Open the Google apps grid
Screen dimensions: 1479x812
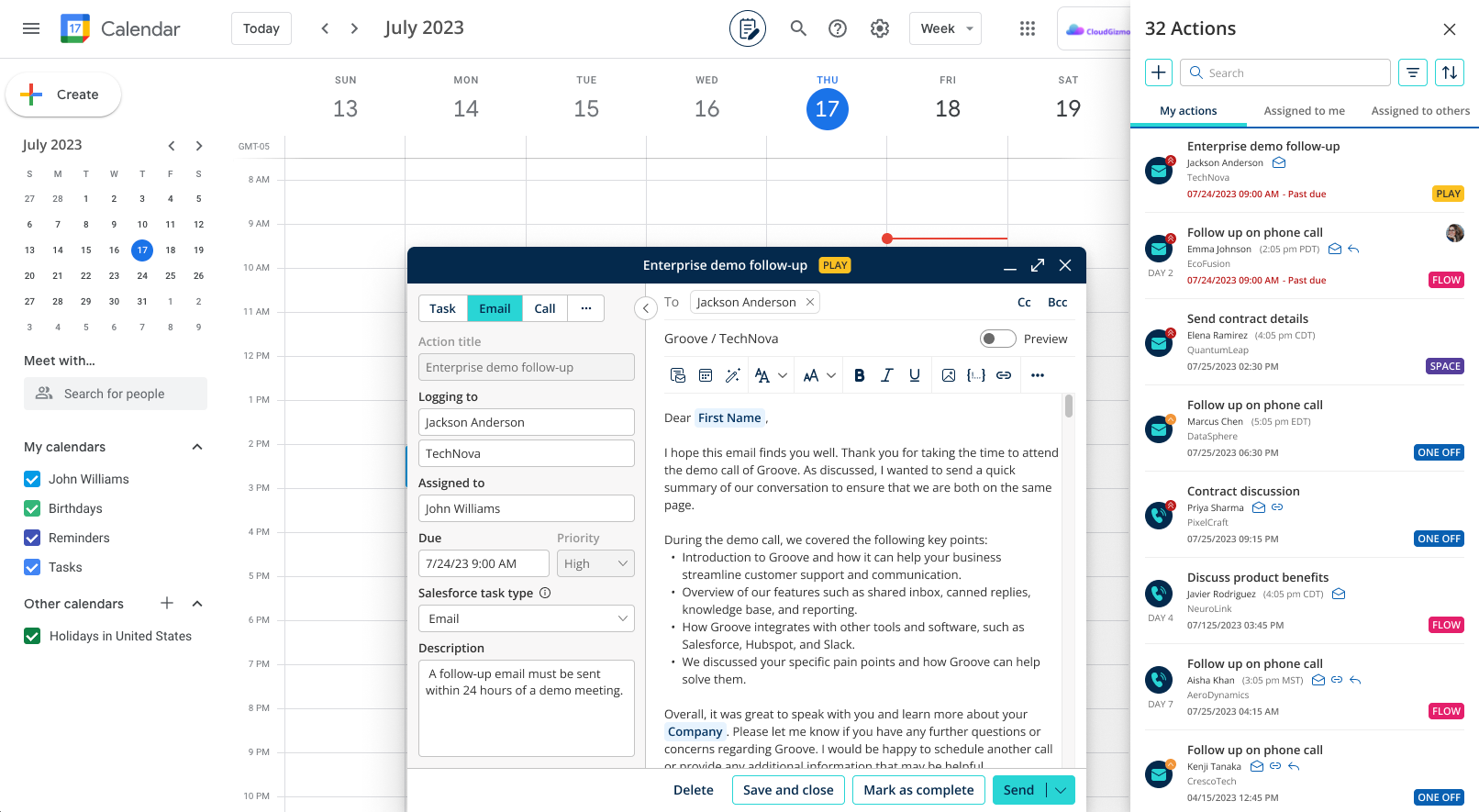point(1028,28)
